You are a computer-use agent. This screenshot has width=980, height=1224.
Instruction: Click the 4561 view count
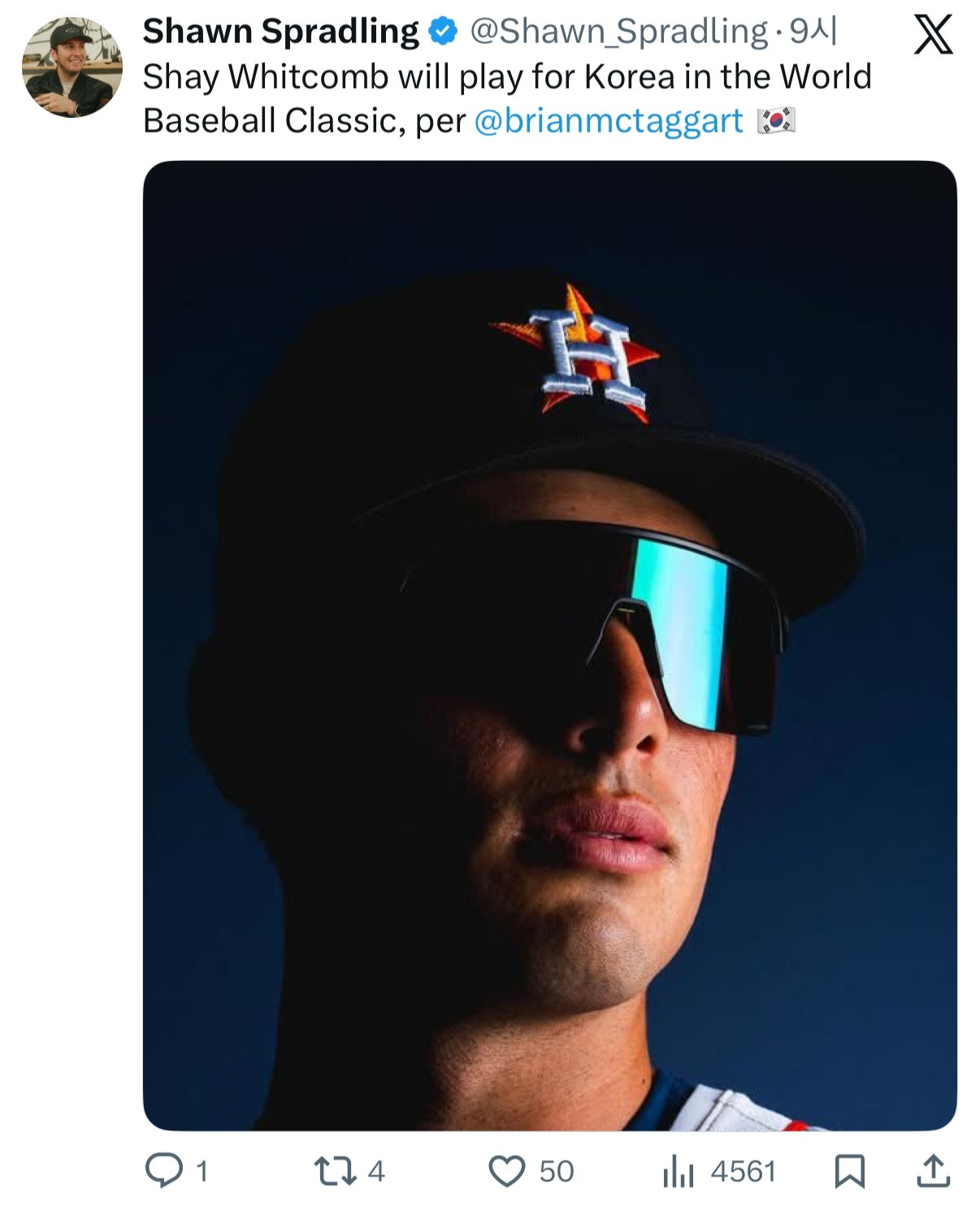(x=743, y=1172)
